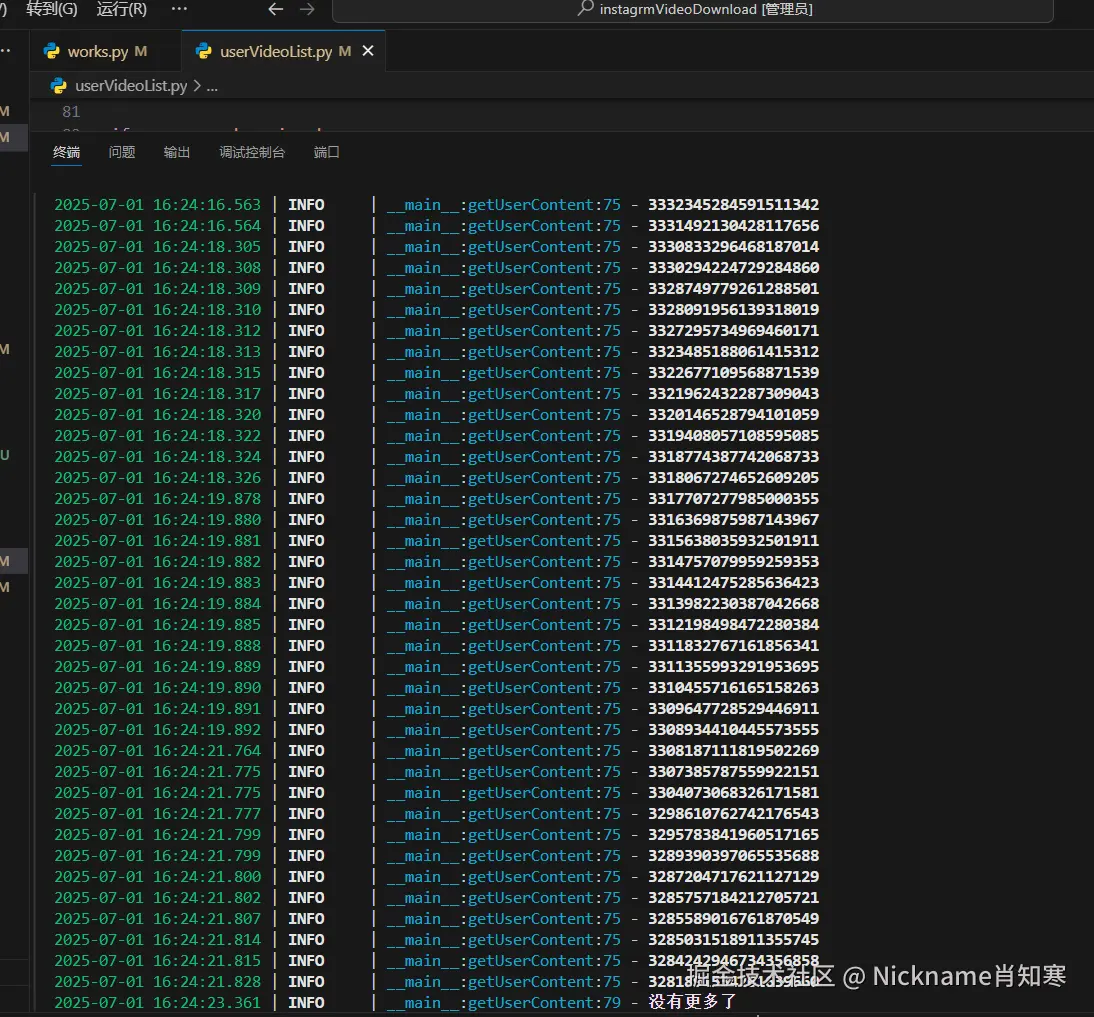Open the overflow menu ellipsis in menu bar
1094x1017 pixels.
click(x=179, y=9)
